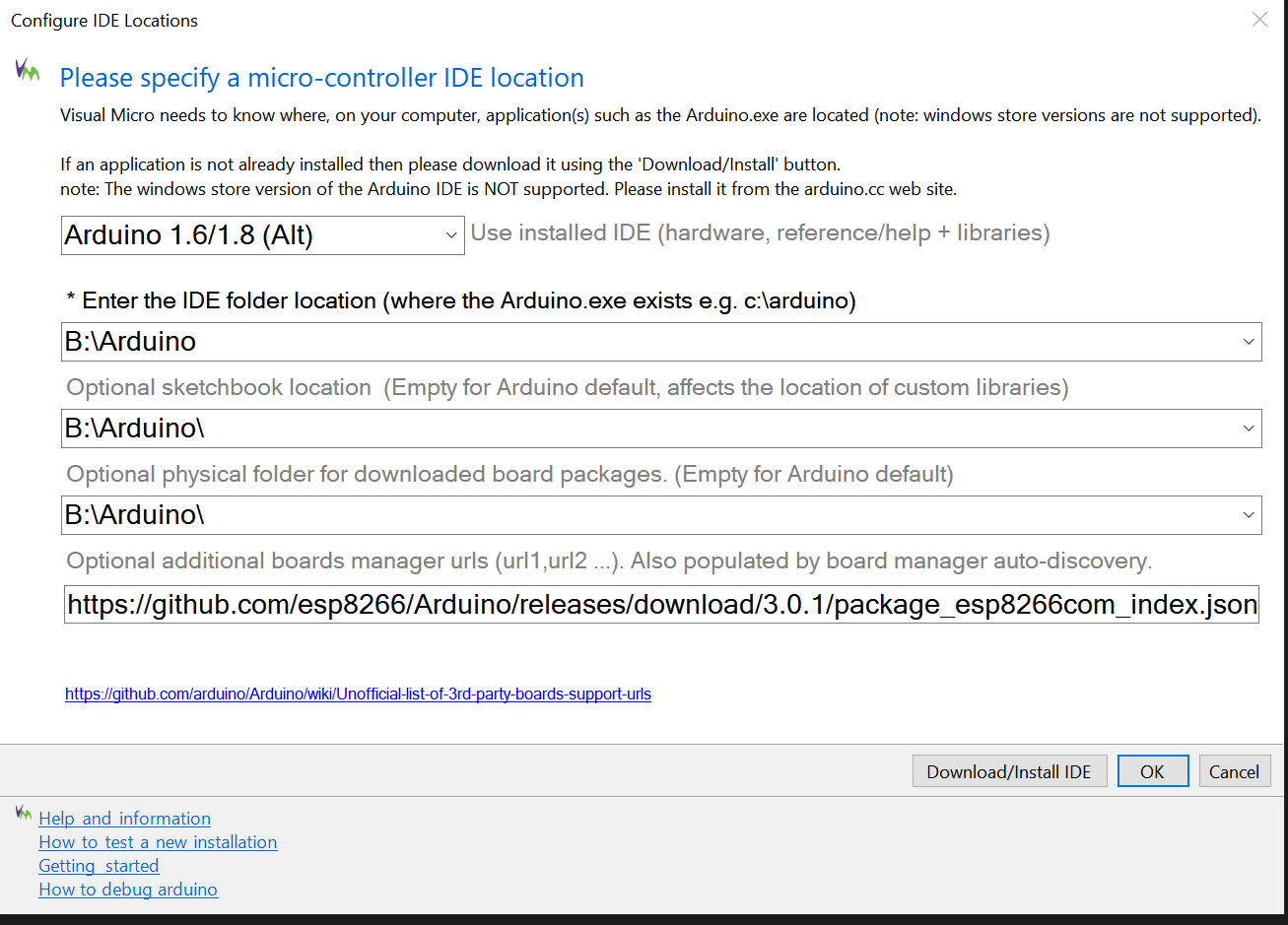Click the 'Configure IDE Locations' window title

[104, 20]
